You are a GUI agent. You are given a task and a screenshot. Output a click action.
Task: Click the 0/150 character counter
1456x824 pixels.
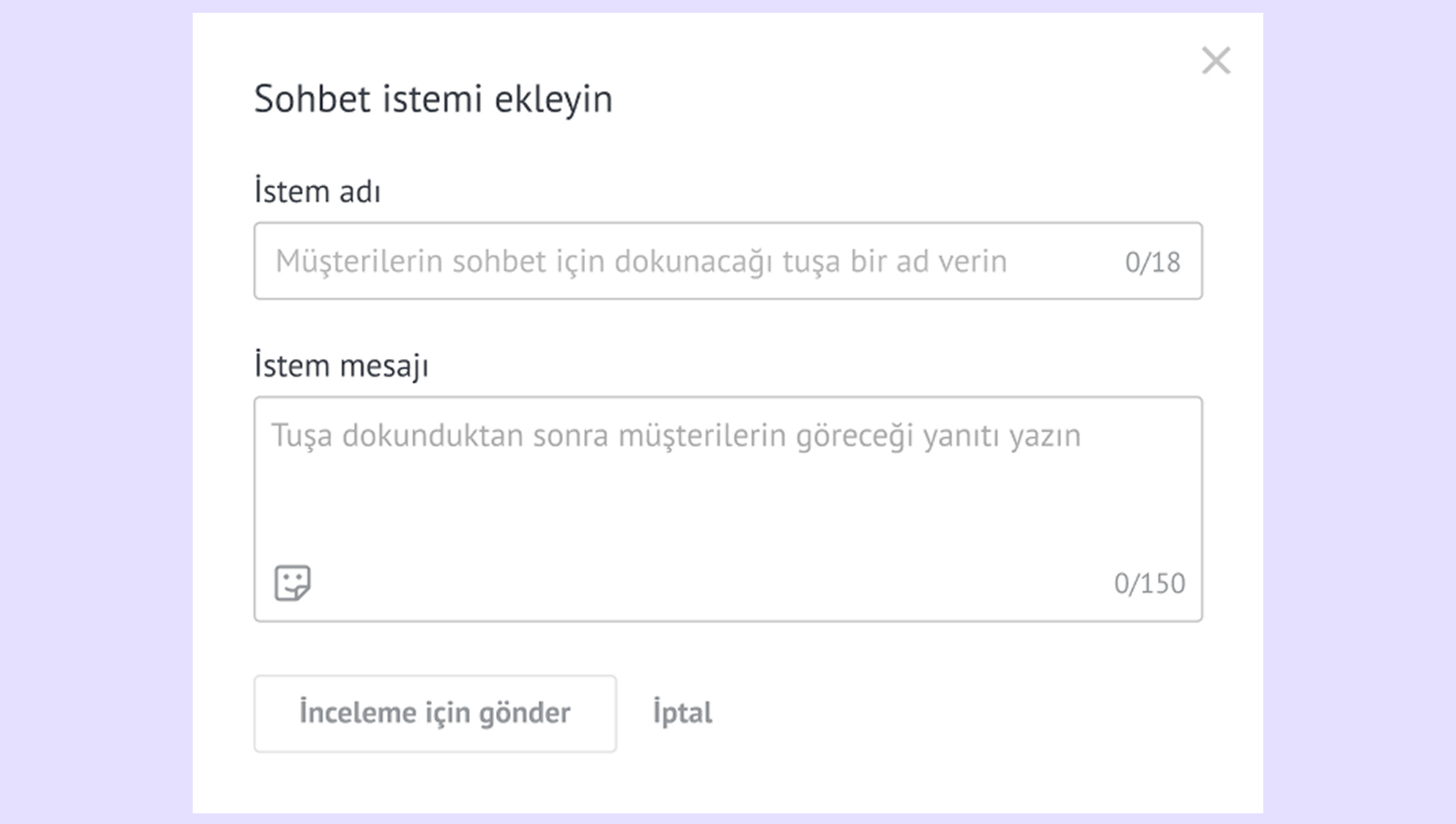1149,583
